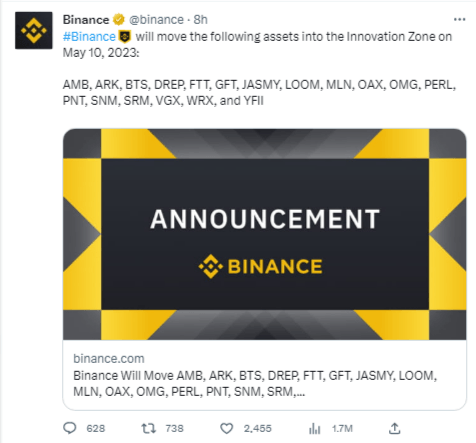This screenshot has width=476, height=443.
Task: View tweet analytics bar chart icon
Action: (x=314, y=428)
